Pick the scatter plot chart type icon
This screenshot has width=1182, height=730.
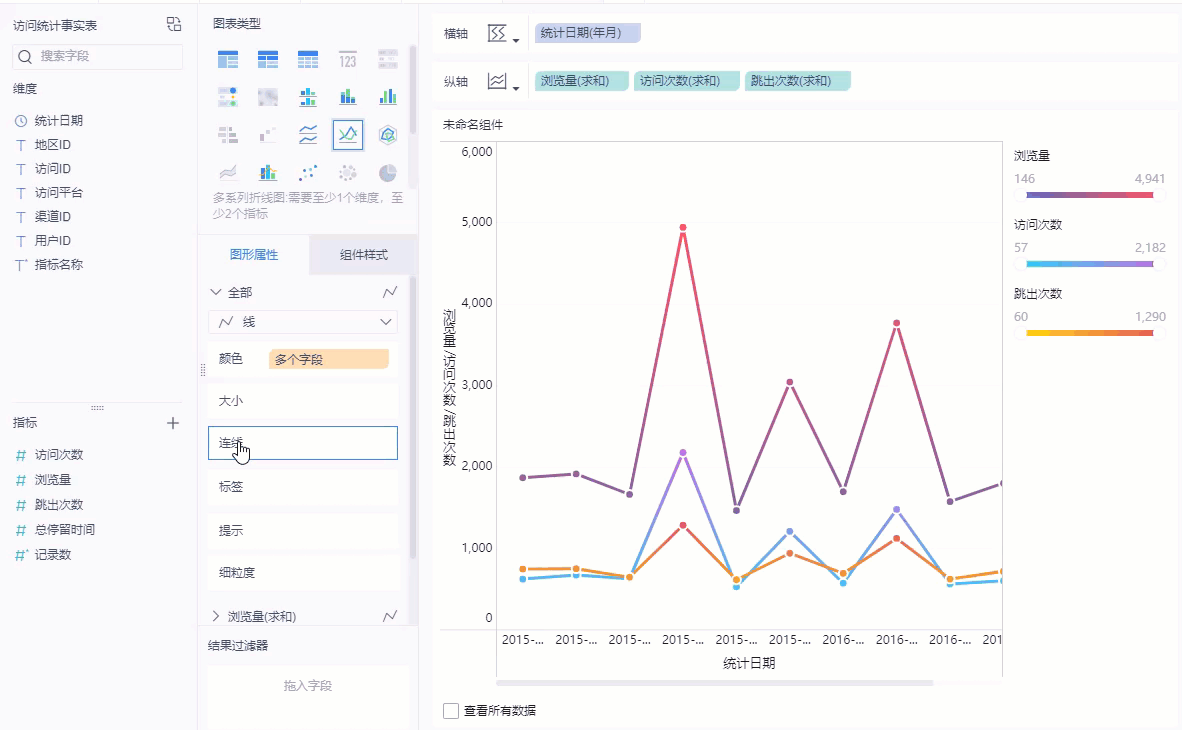tap(308, 172)
